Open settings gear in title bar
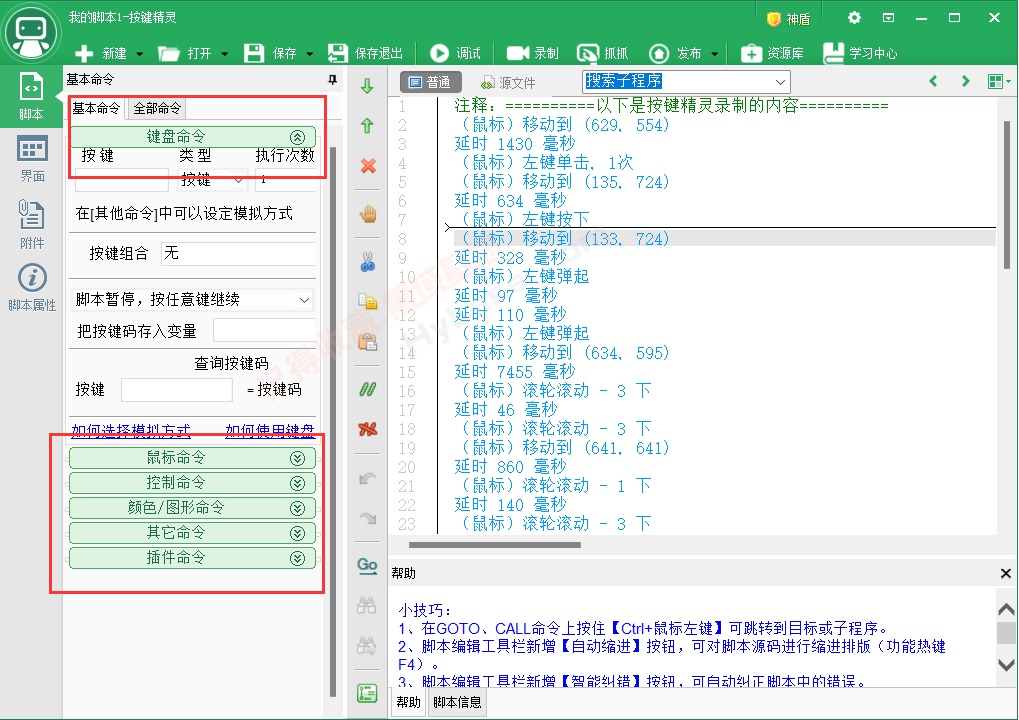 855,18
